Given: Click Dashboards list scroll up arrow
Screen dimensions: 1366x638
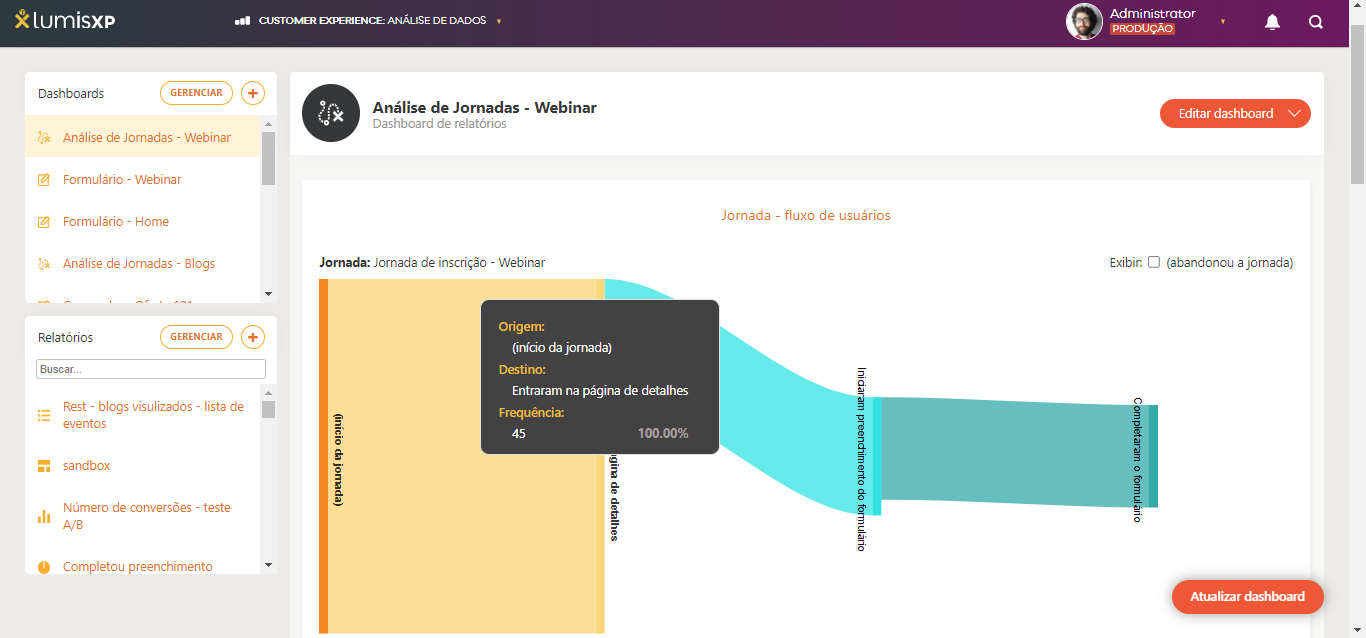Looking at the screenshot, I should [x=268, y=124].
